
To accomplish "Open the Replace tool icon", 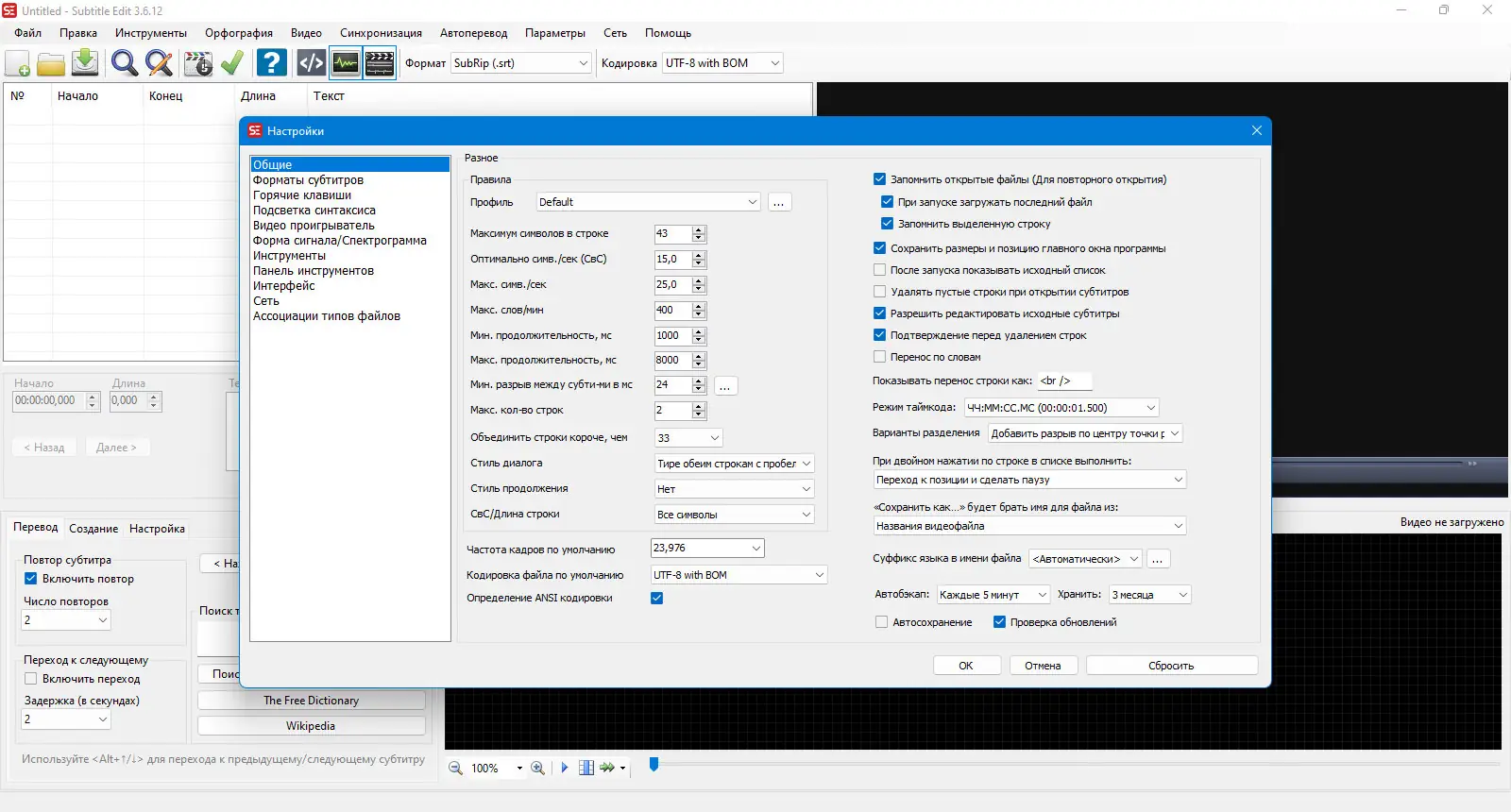I will (159, 63).
